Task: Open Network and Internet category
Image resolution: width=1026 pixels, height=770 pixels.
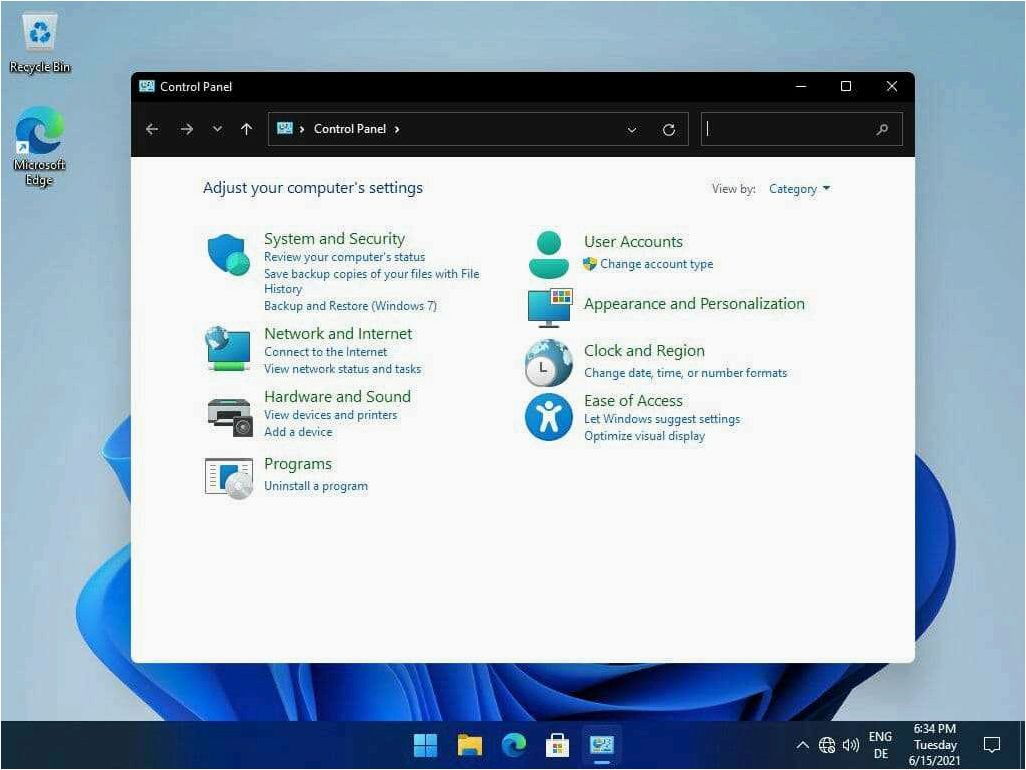Action: coord(338,334)
